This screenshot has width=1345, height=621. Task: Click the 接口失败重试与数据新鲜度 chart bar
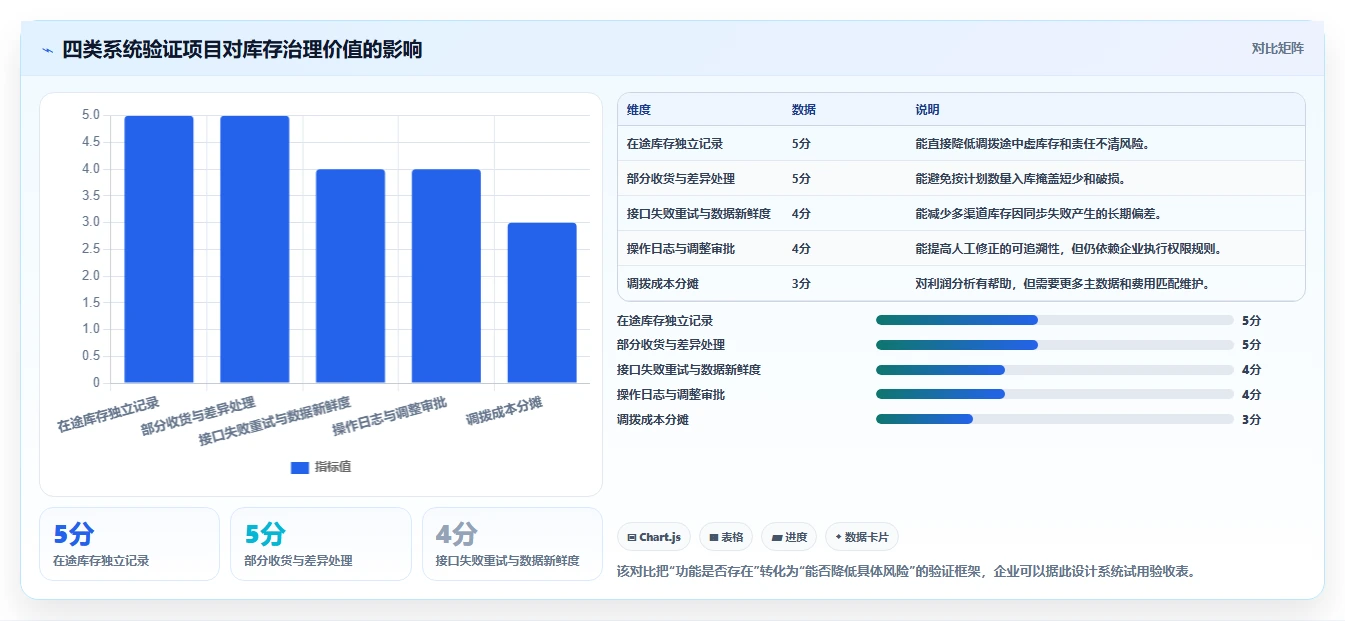point(350,276)
